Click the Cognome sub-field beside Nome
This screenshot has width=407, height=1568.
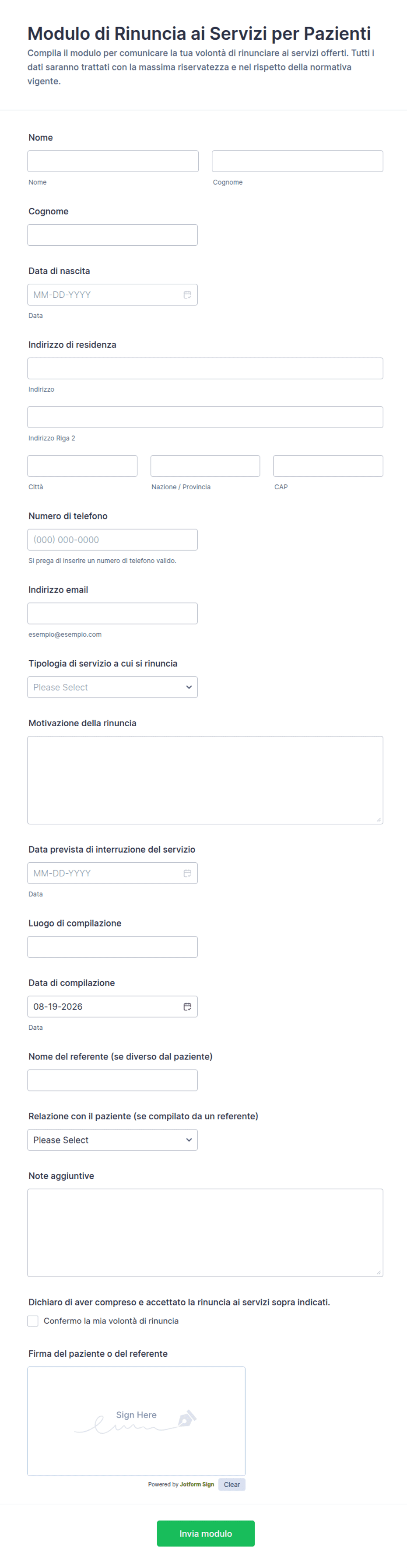[297, 161]
